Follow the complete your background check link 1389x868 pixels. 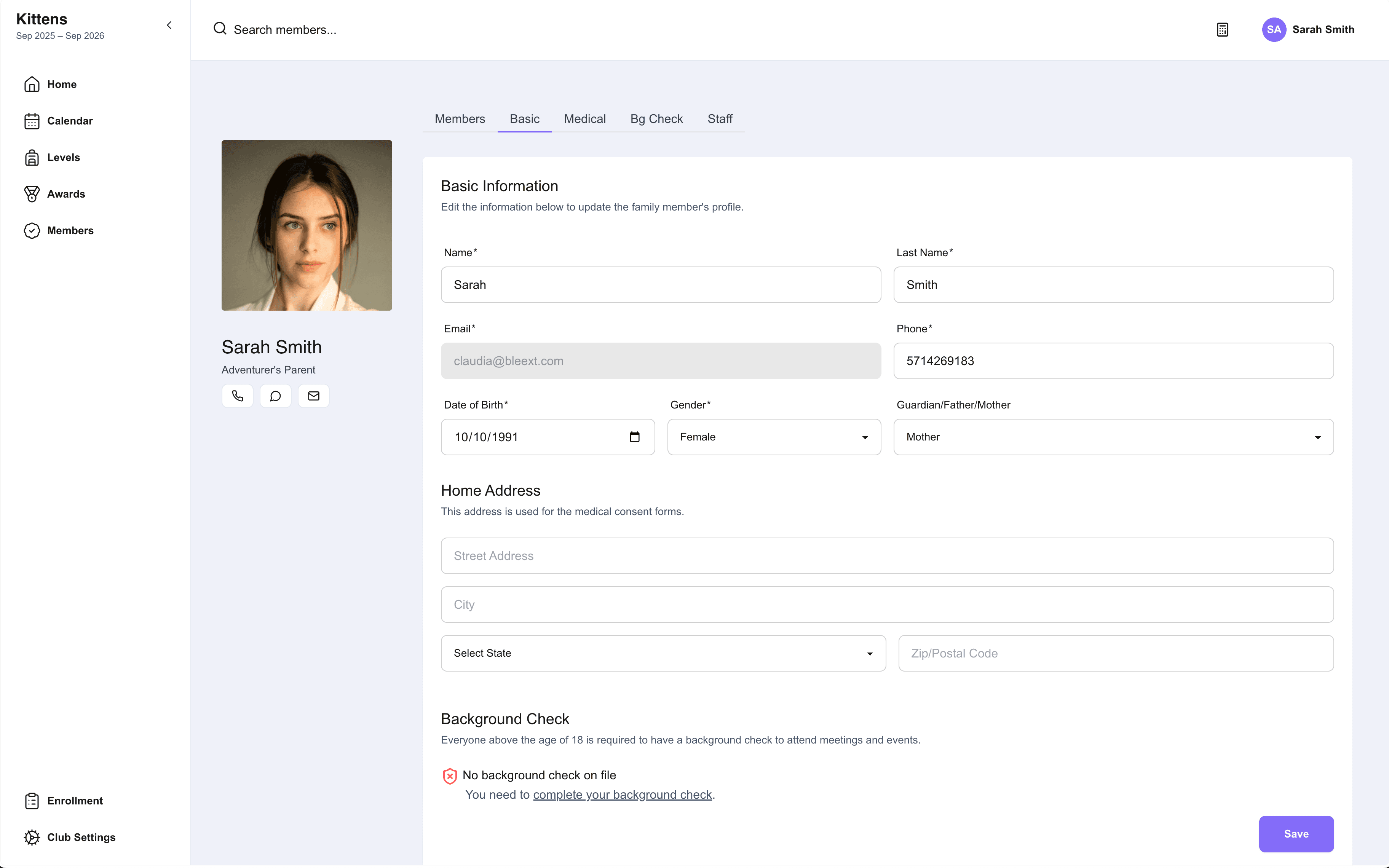622,795
